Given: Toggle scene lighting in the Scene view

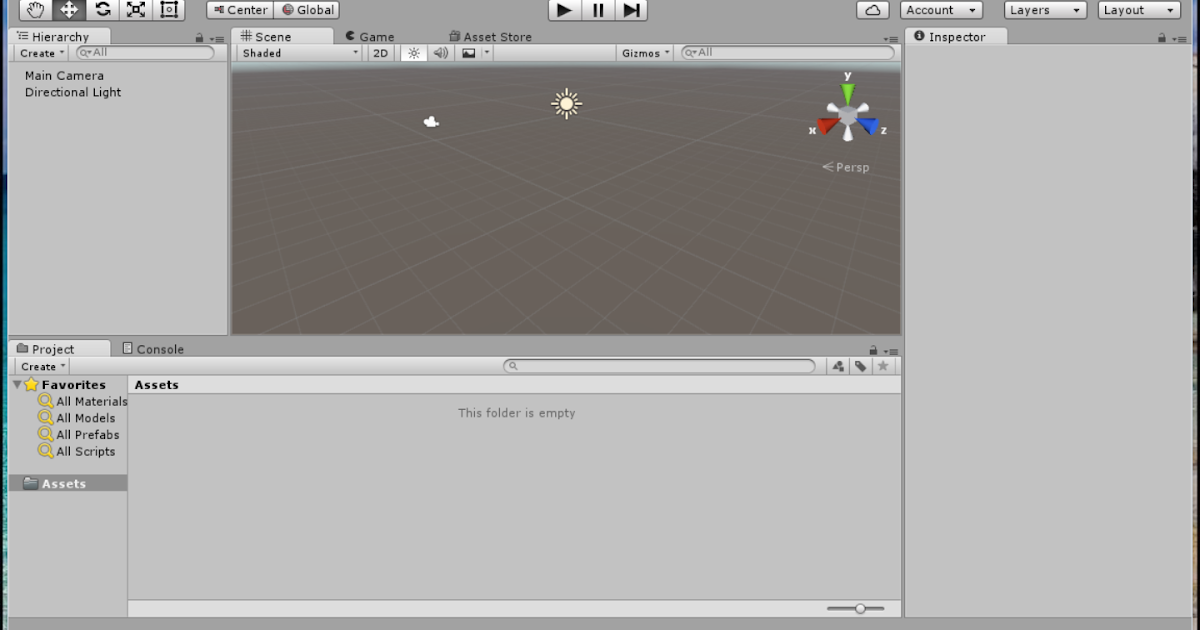Looking at the screenshot, I should (413, 53).
